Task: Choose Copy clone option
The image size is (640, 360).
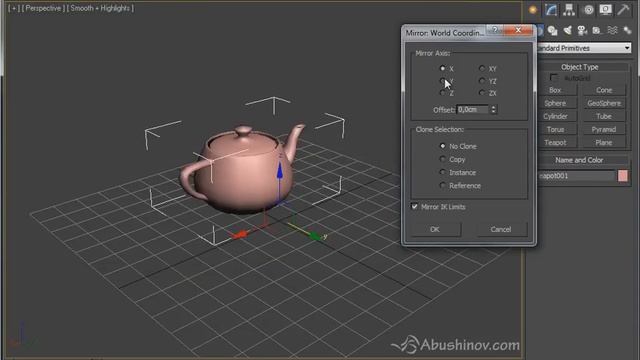Action: 442,159
